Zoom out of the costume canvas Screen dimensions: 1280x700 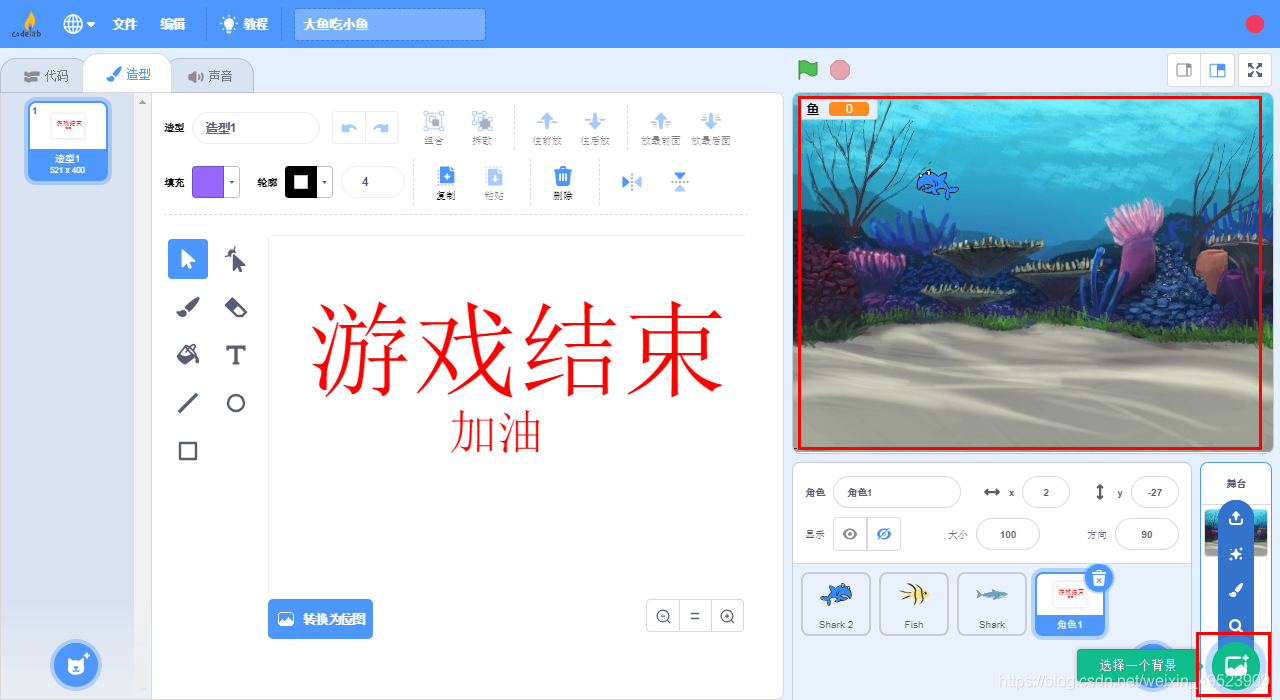click(x=663, y=617)
